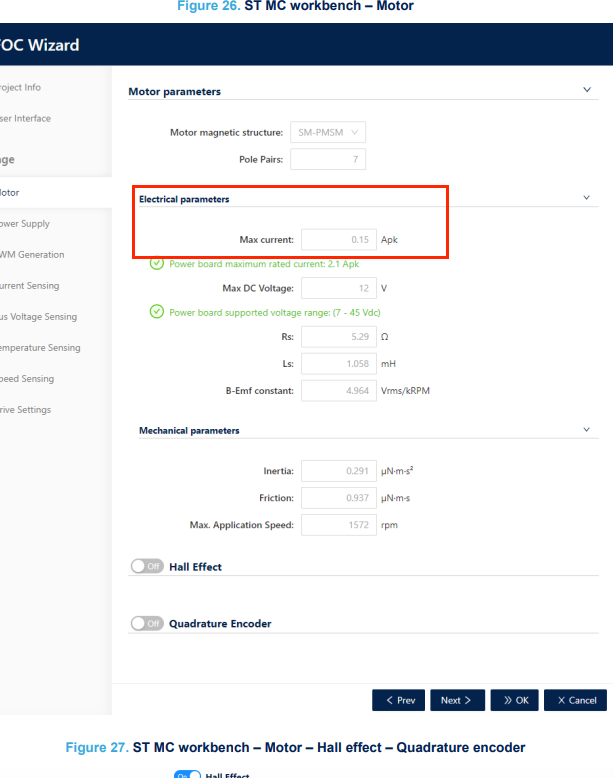Click green check icon beside rated current message

pyautogui.click(x=157, y=263)
